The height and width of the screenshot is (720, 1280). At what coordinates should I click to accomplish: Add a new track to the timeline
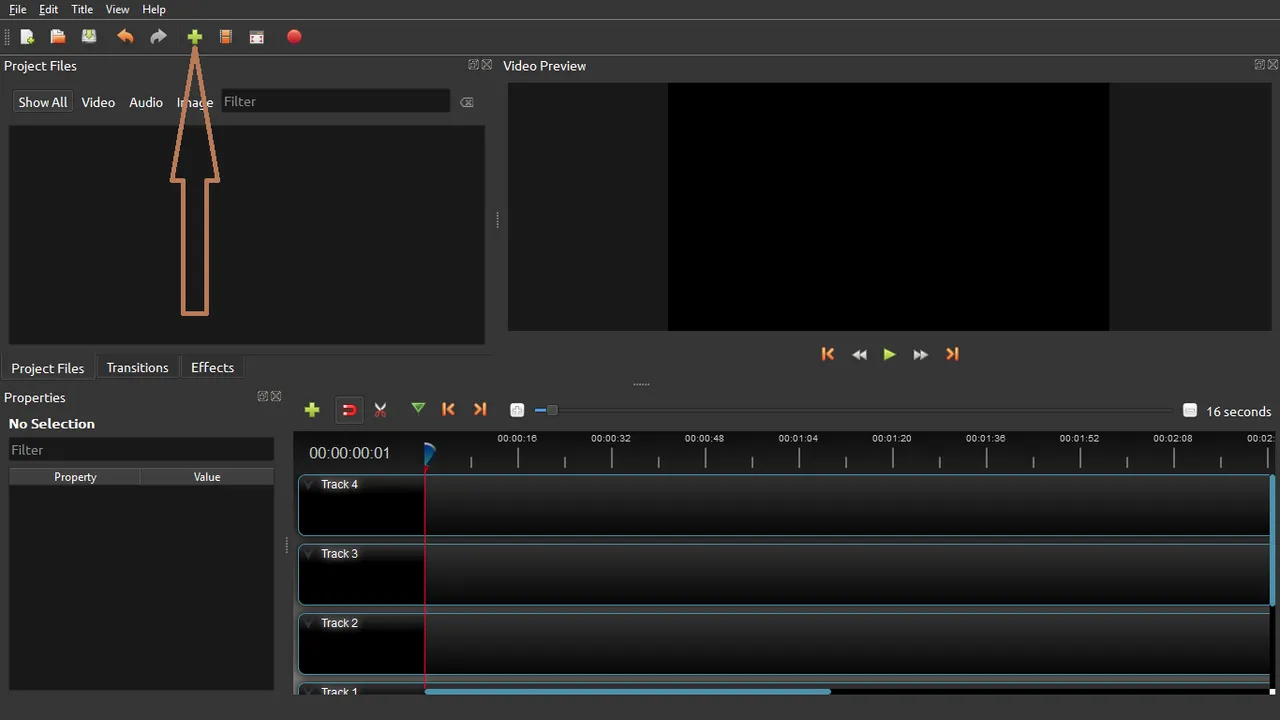point(312,410)
